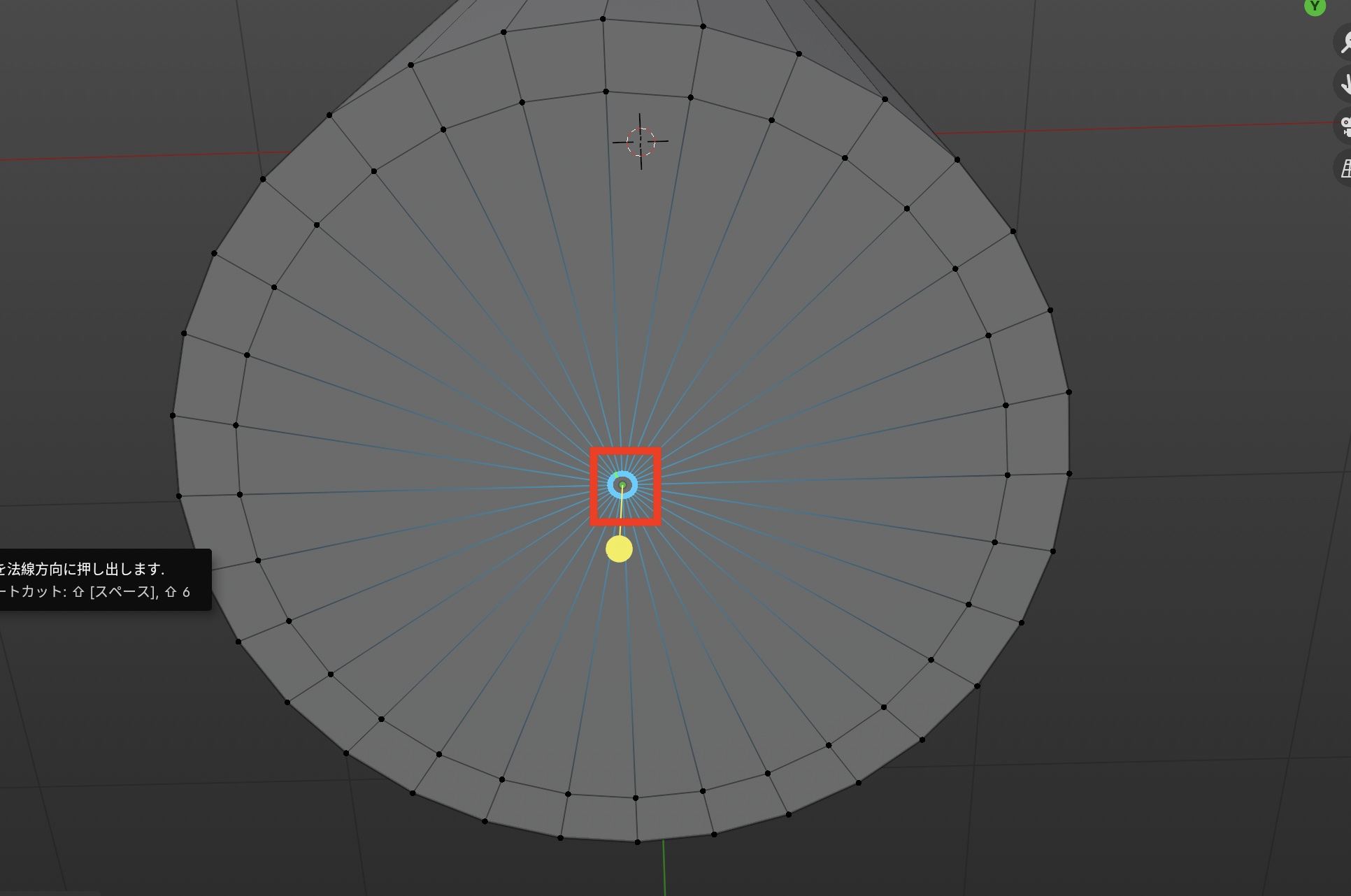Click the extrude-along-normals tooltip text
This screenshot has width=1351, height=896.
click(82, 569)
